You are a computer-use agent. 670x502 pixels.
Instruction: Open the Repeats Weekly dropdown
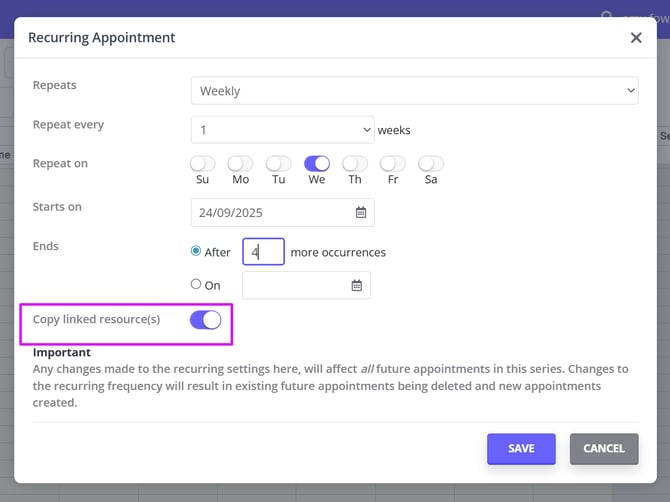[x=414, y=91]
